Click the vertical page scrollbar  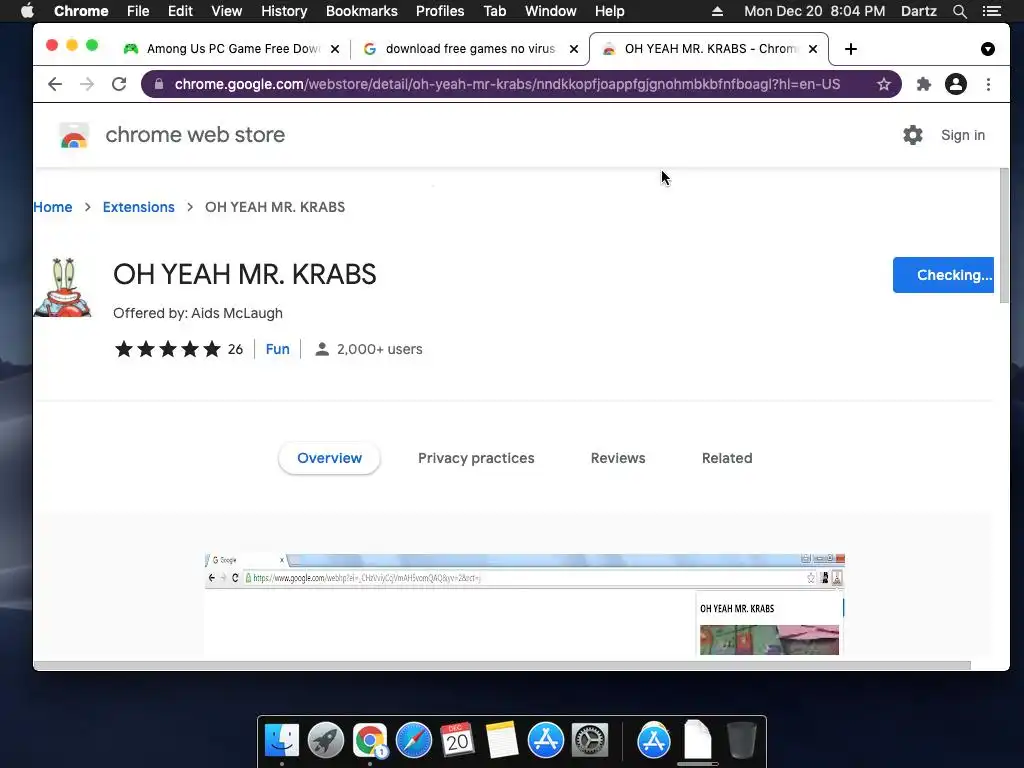(x=1004, y=235)
